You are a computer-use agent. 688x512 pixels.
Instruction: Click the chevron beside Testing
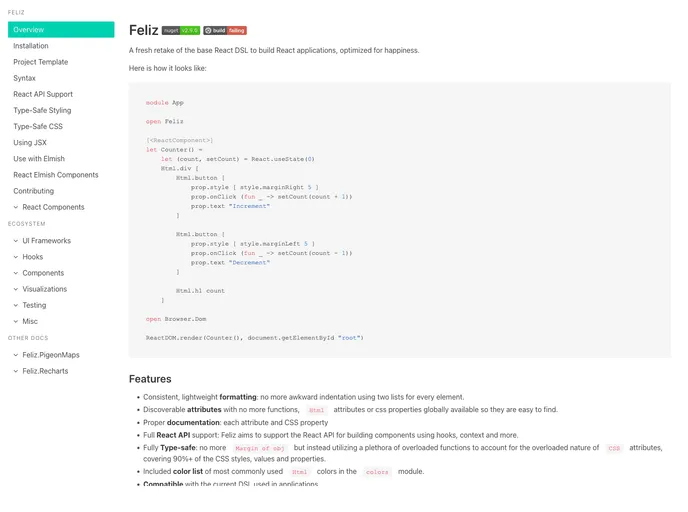[x=16, y=305]
